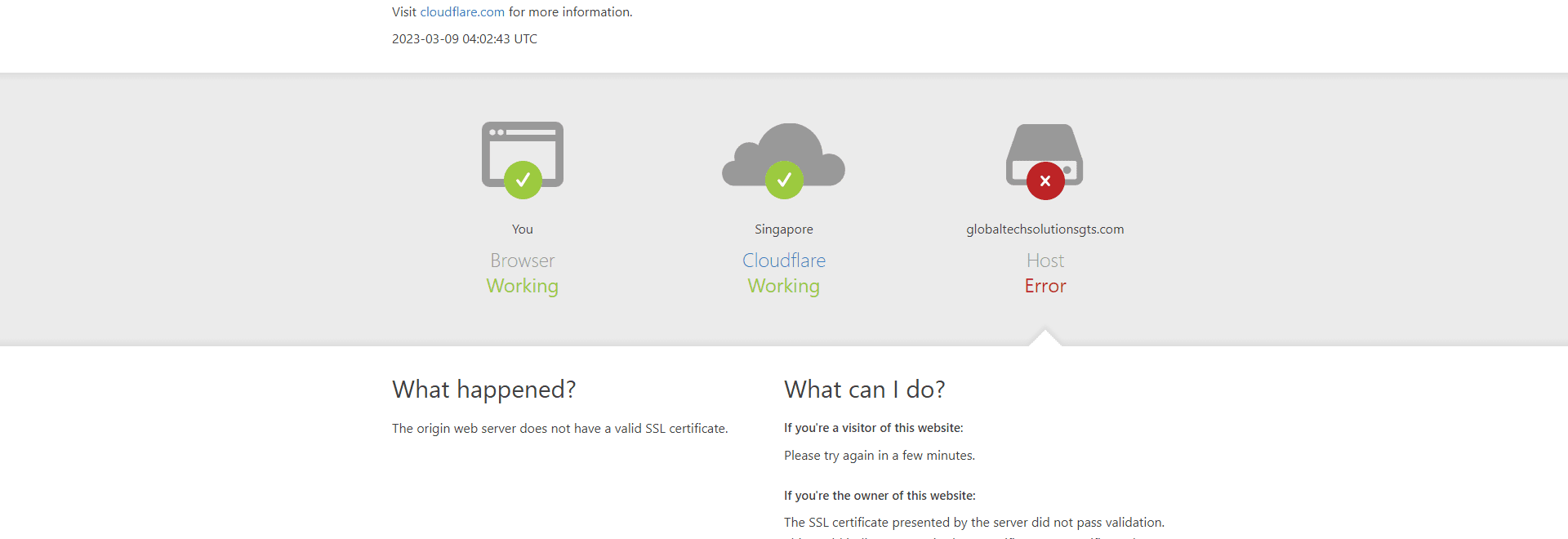Click the 'valid SSL certificate' explanation sentence
Image resolution: width=1568 pixels, height=539 pixels.
tap(560, 429)
